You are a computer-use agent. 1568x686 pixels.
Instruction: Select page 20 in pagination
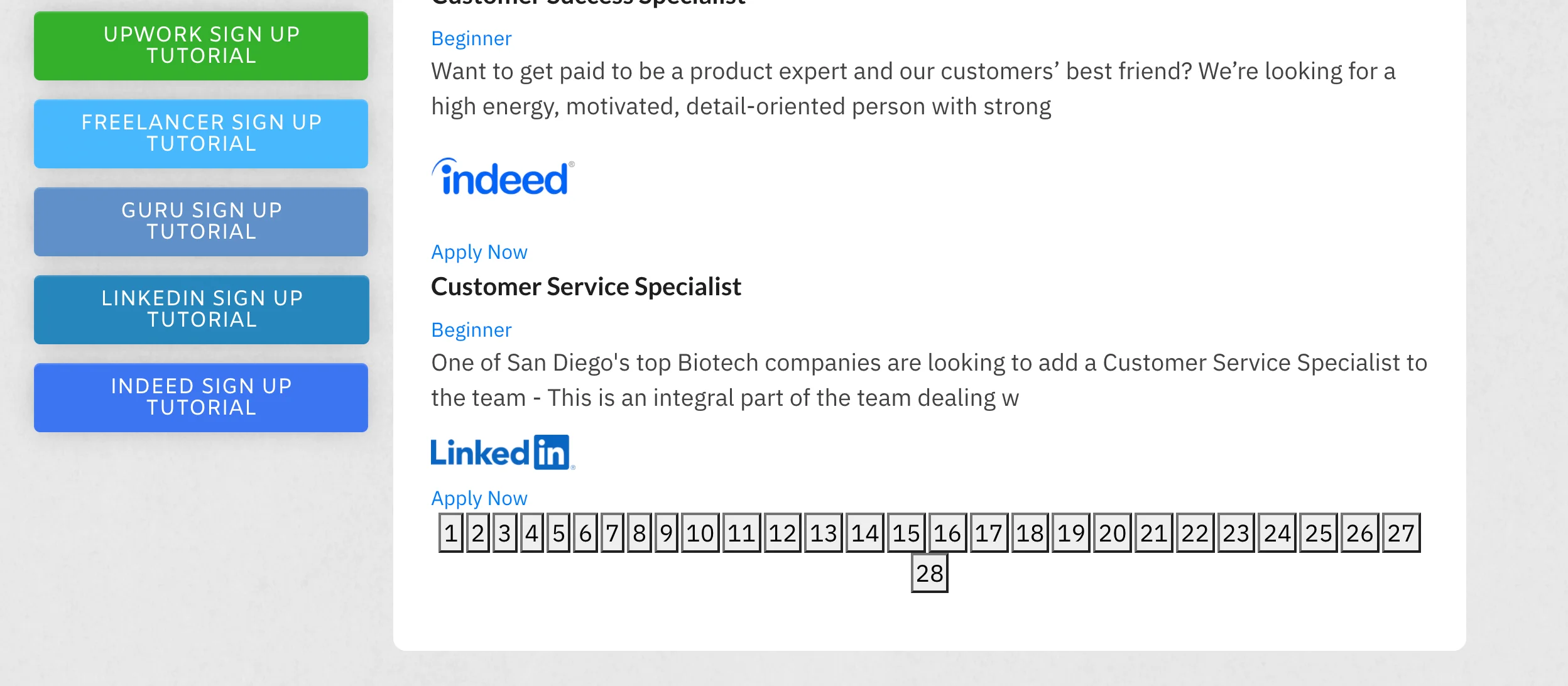point(1112,533)
